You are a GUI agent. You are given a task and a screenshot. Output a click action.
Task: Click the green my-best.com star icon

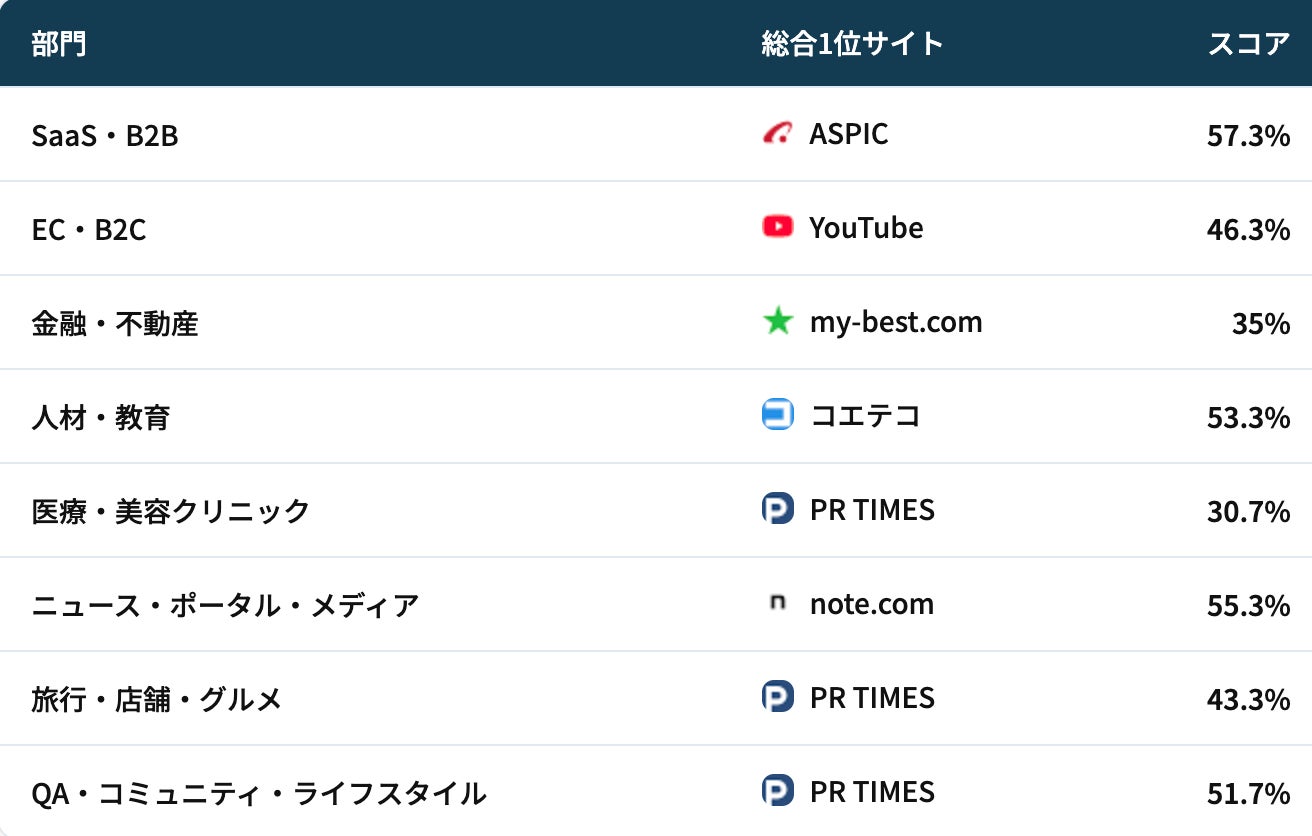[x=777, y=322]
